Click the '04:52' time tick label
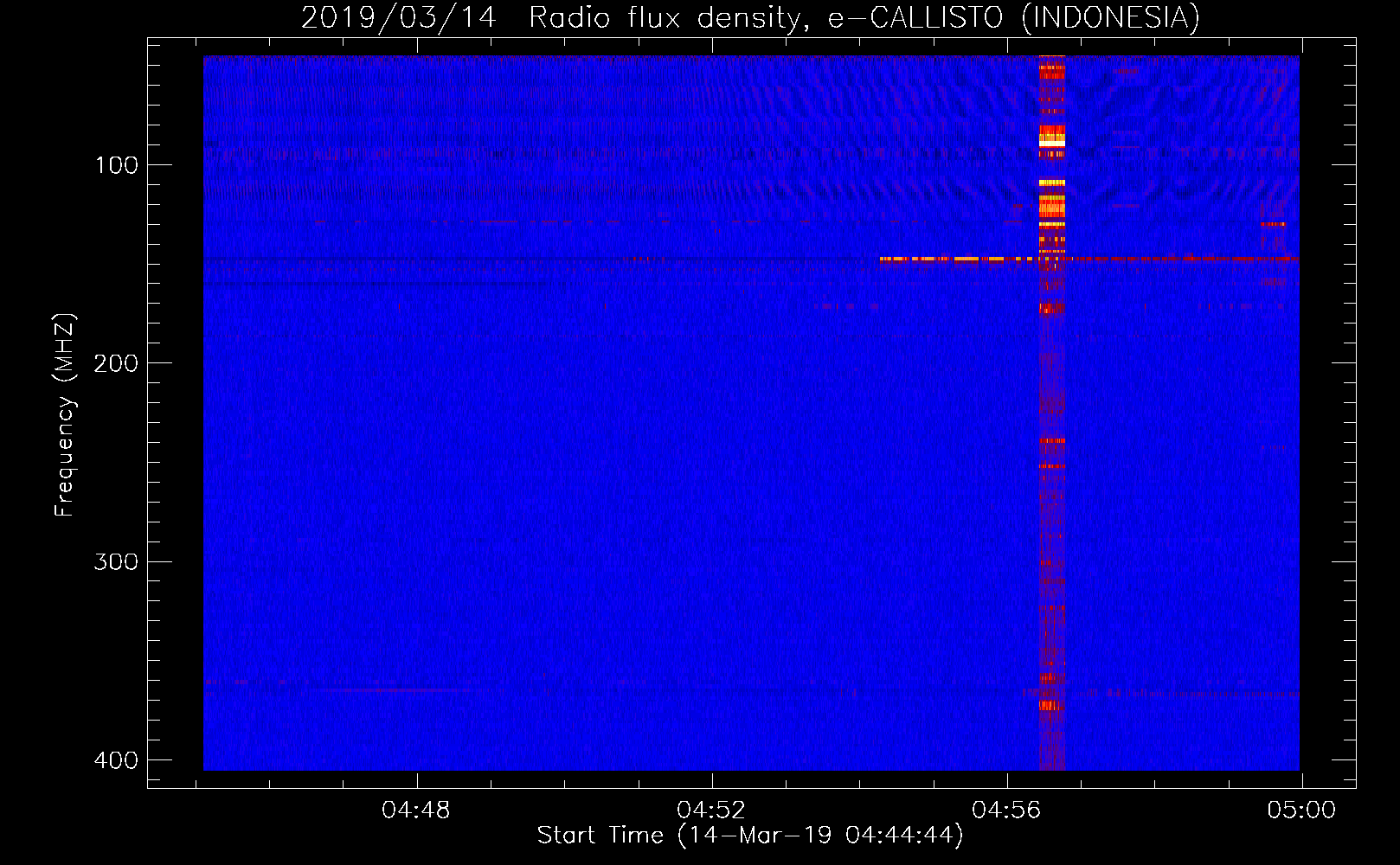The image size is (1400, 865). (711, 811)
